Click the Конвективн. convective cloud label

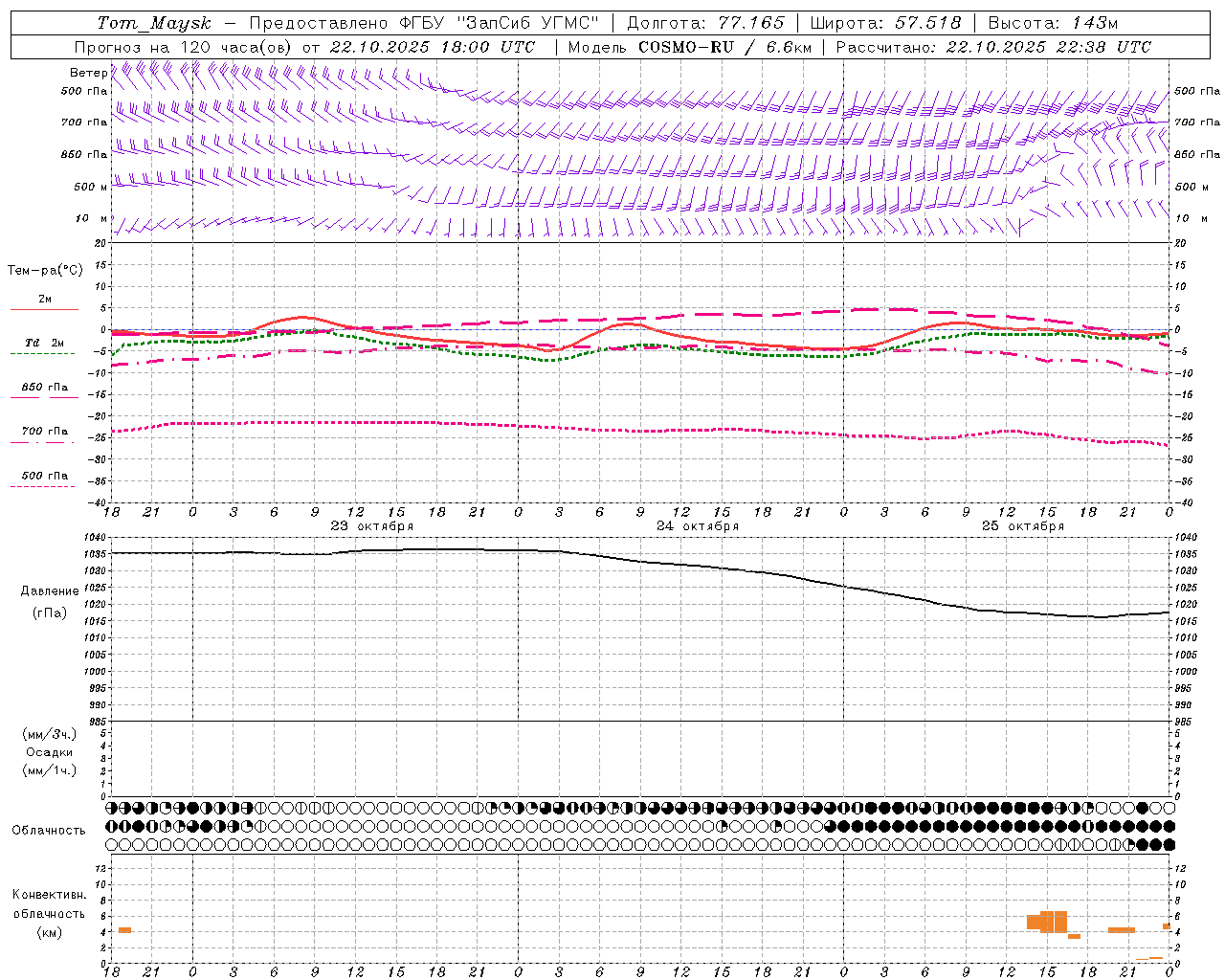tap(50, 895)
